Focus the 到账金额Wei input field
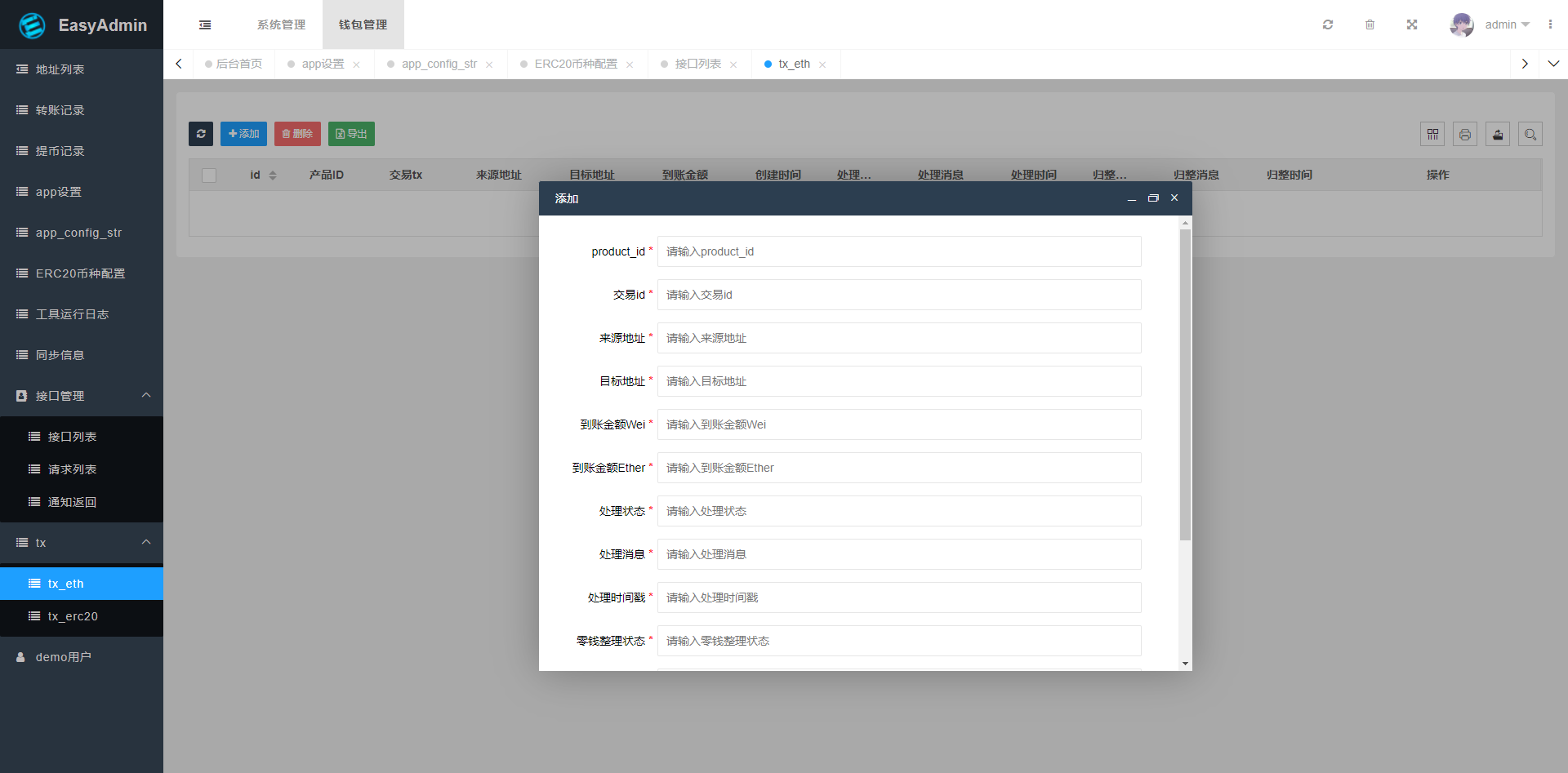This screenshot has width=1568, height=773. 899,424
